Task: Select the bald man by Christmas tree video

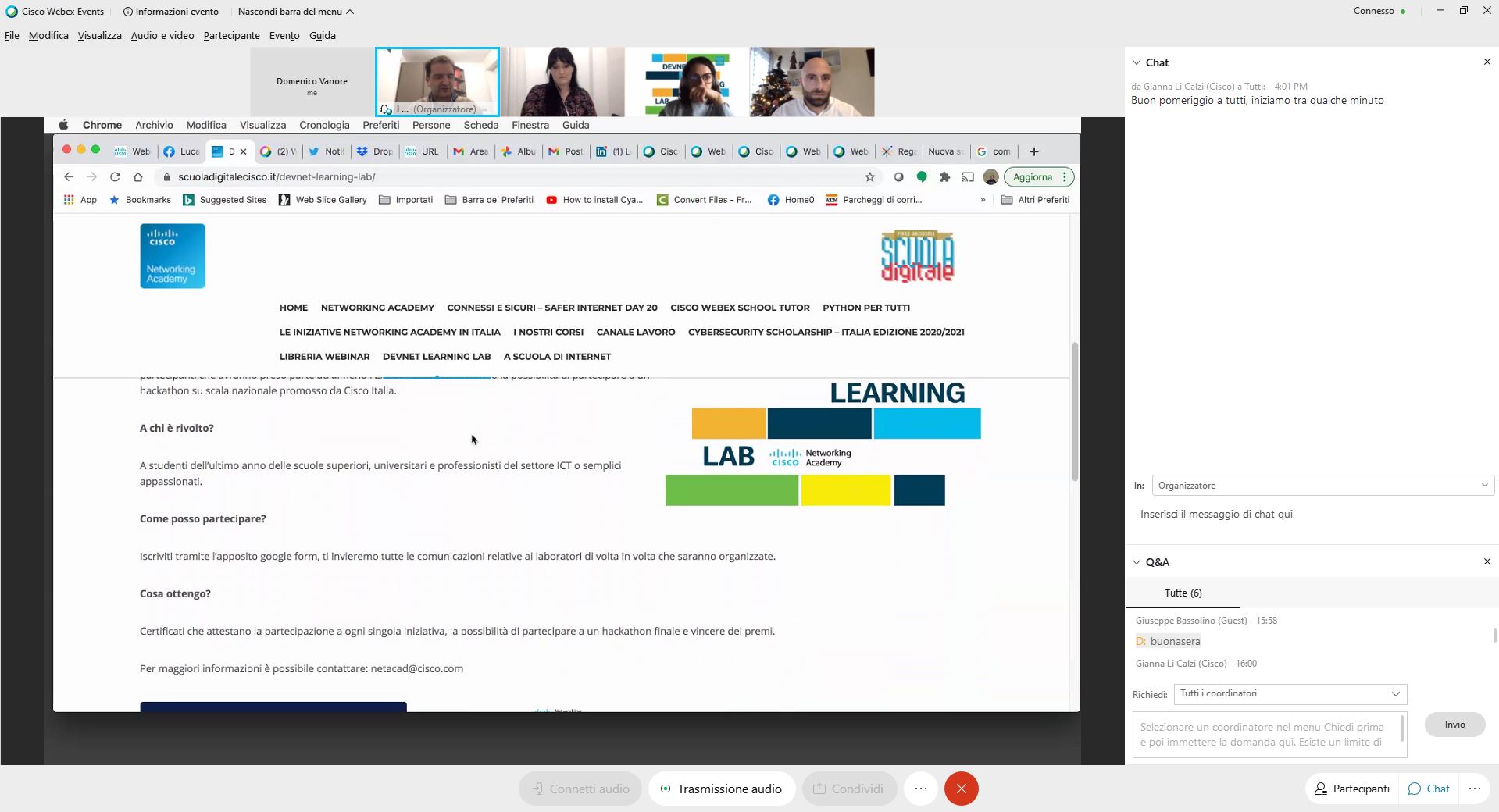Action: (x=812, y=82)
